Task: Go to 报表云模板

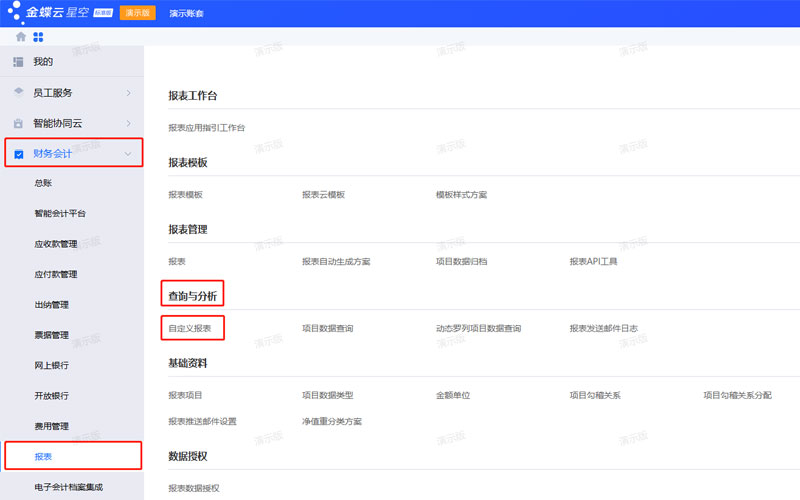Action: point(323,195)
